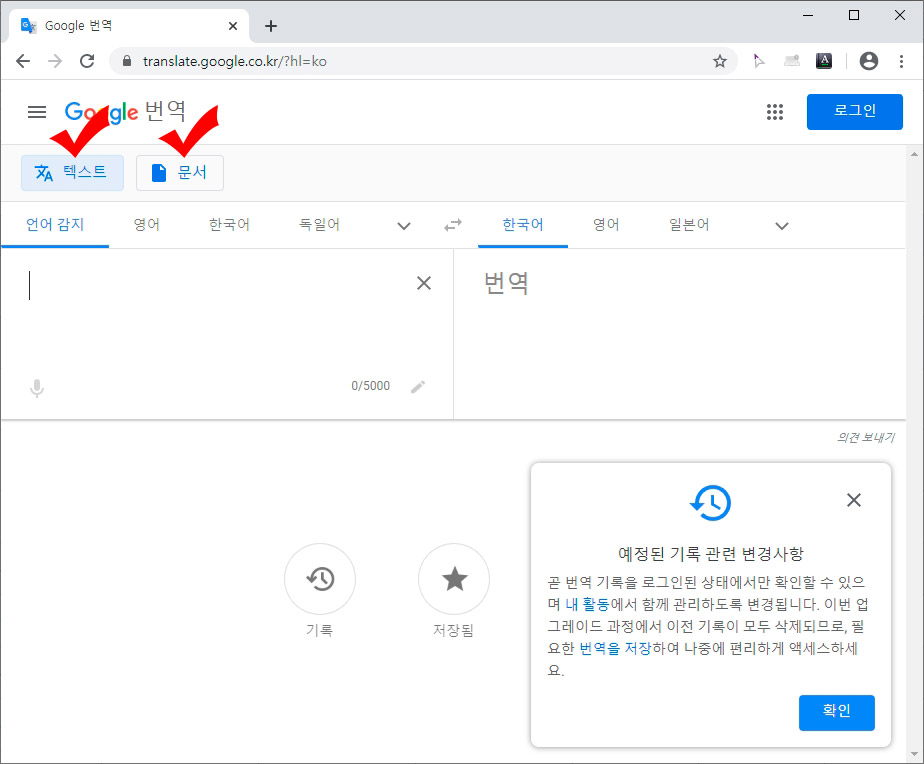Click scrollbar down arrow
Screen dimensions: 924x764
coord(914,754)
